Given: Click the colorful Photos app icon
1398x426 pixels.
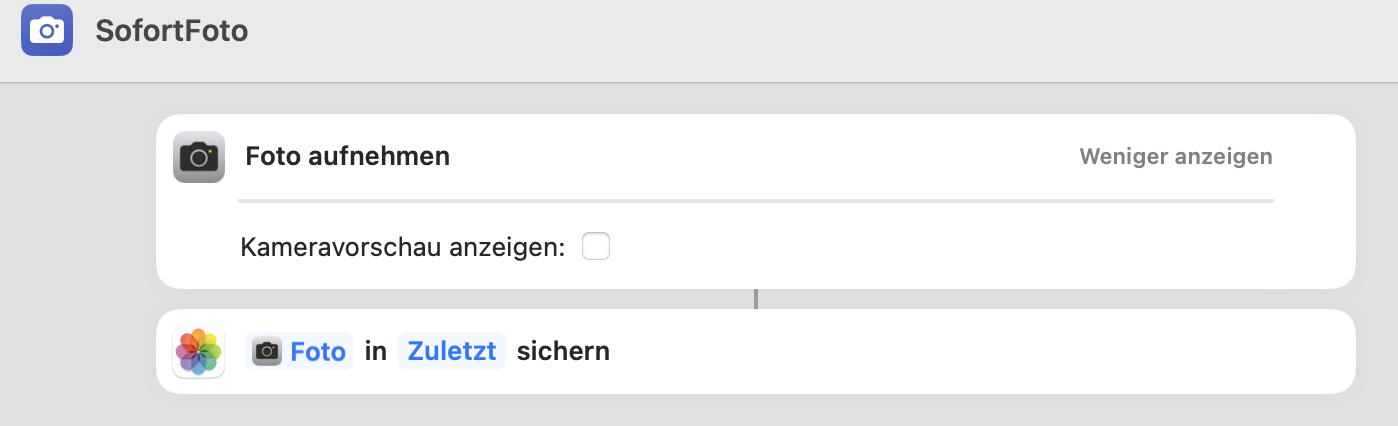Looking at the screenshot, I should (x=198, y=352).
